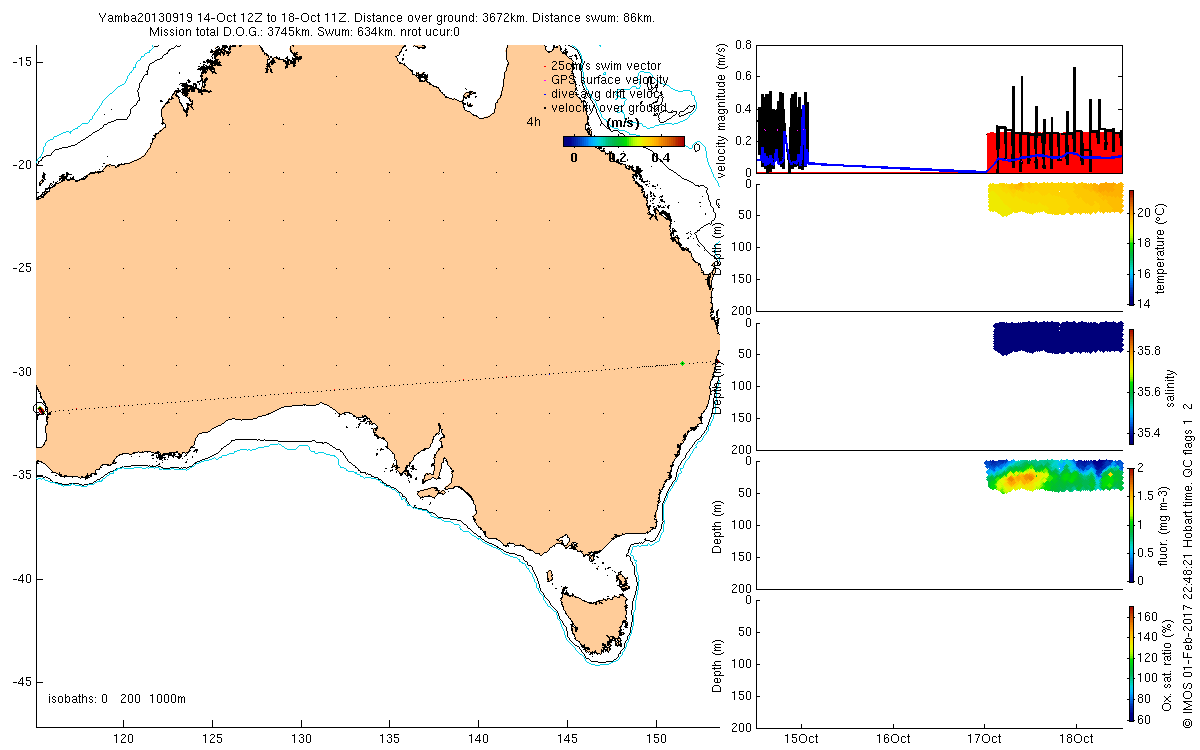This screenshot has height=750, width=1200.
Task: Click the fluor. (mg m-3) colorbar
Action: (x=1131, y=523)
